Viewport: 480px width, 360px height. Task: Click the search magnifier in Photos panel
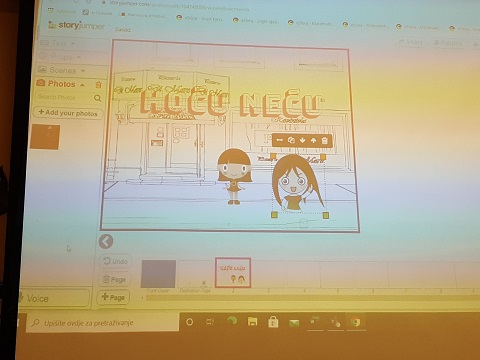point(97,98)
